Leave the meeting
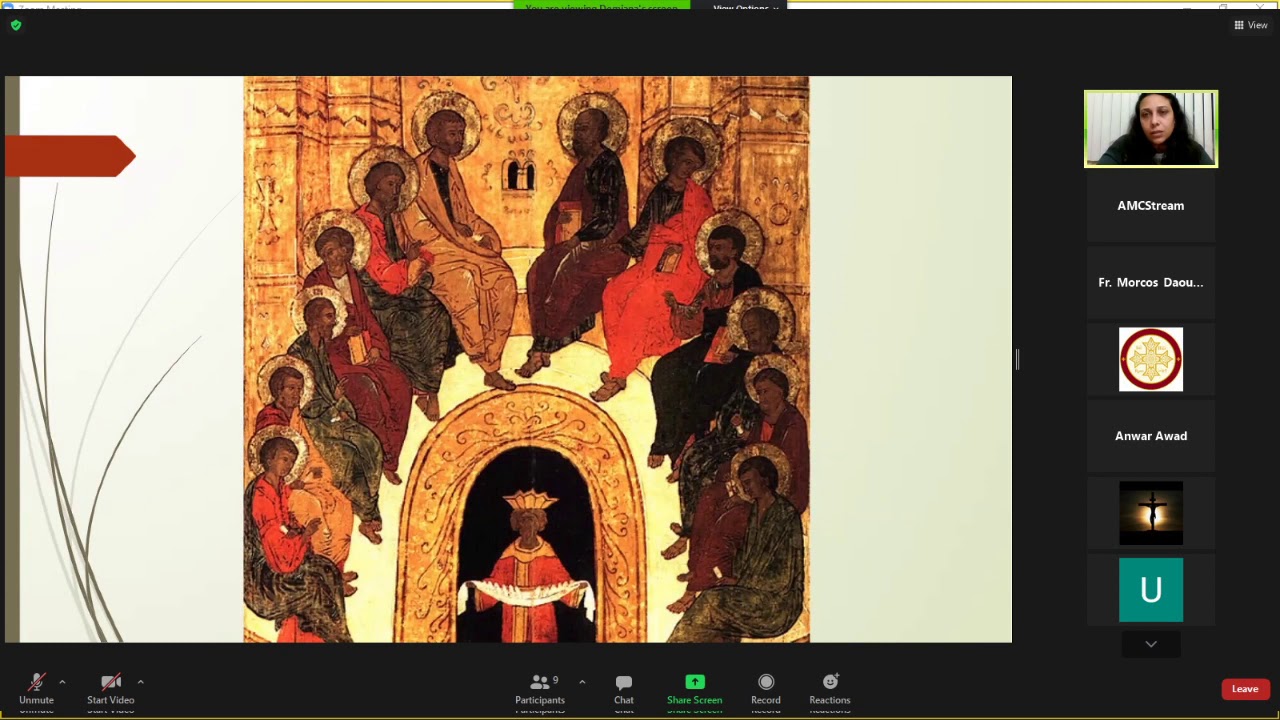This screenshot has height=720, width=1280. [x=1245, y=689]
